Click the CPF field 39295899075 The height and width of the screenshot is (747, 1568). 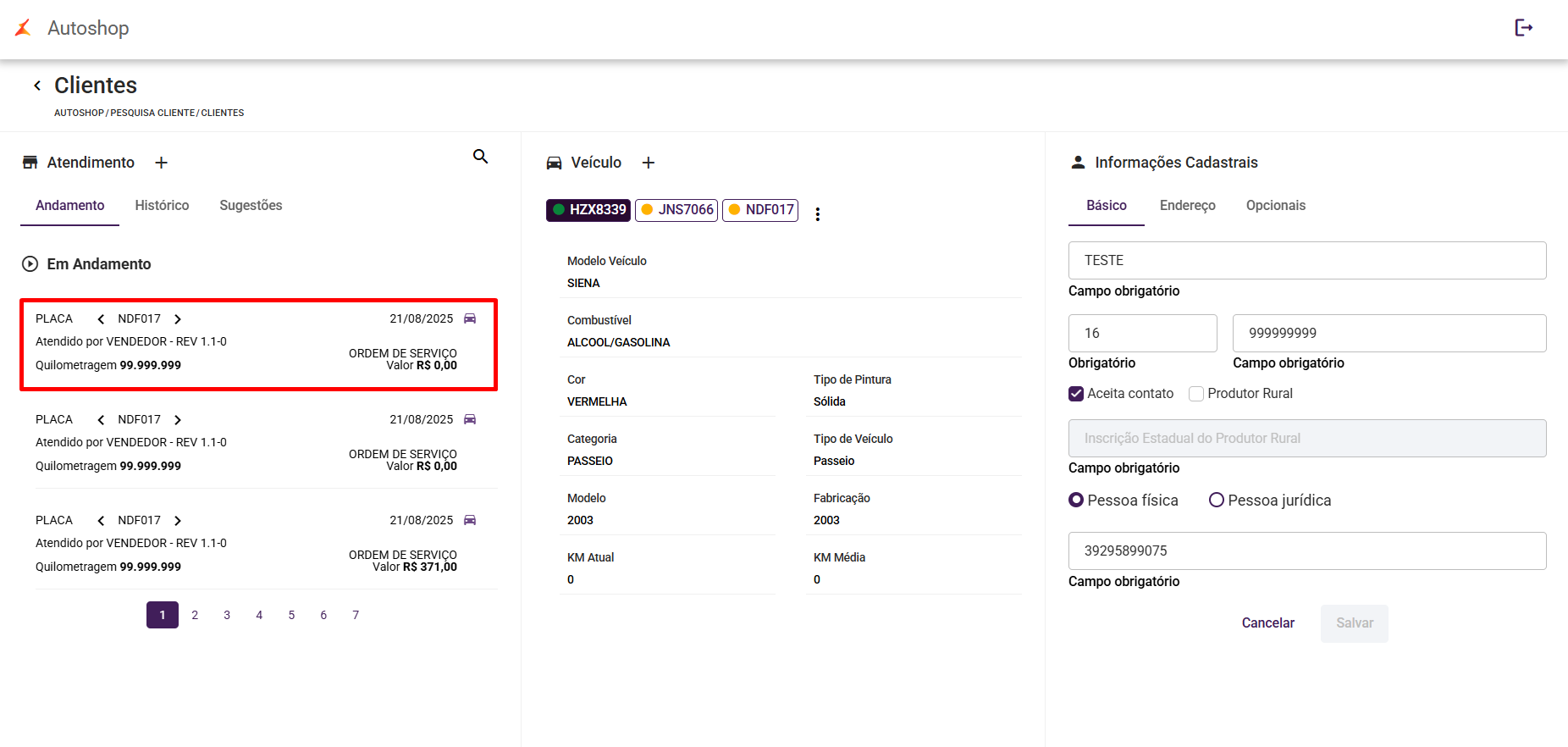click(x=1306, y=551)
